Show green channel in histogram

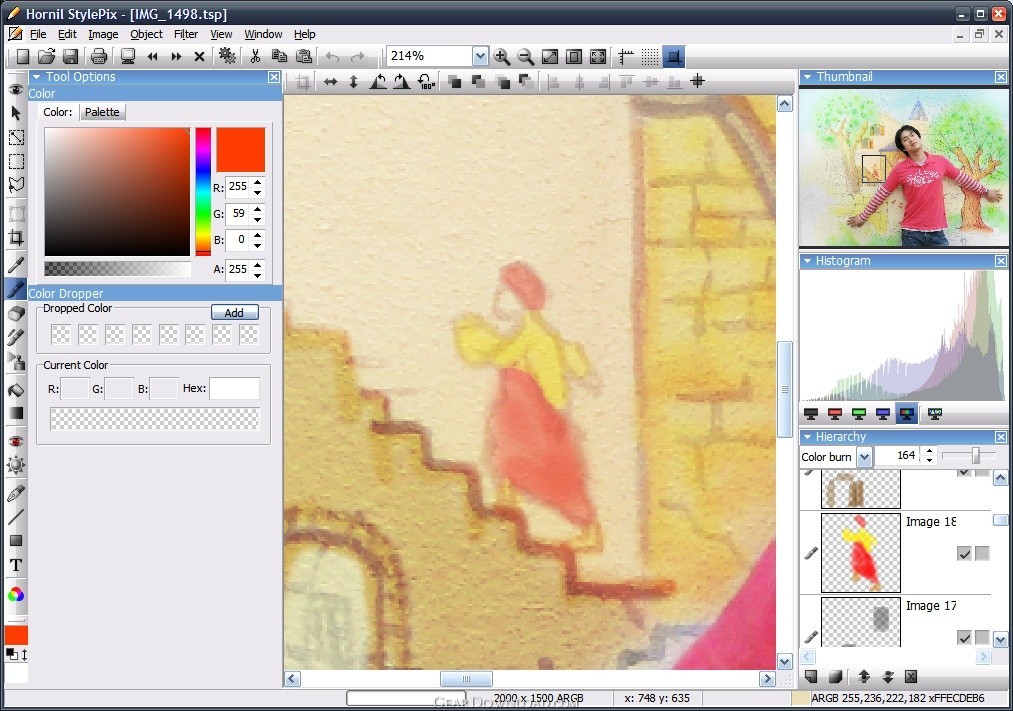pyautogui.click(x=859, y=413)
